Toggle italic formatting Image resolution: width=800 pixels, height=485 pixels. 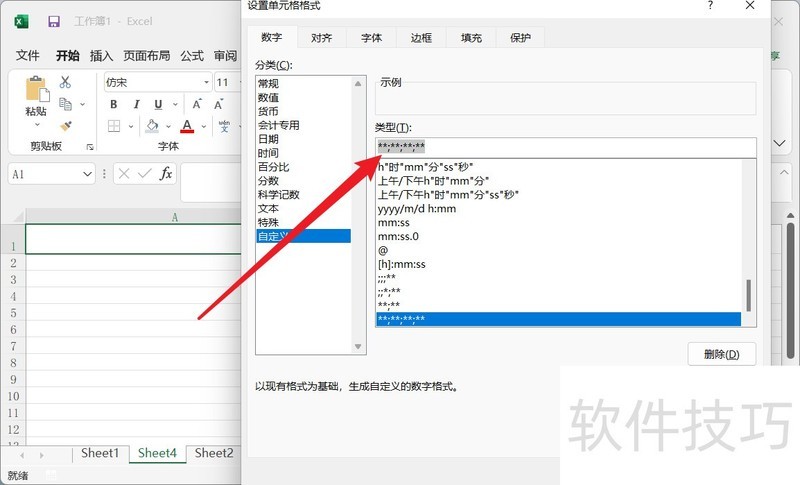tap(135, 104)
